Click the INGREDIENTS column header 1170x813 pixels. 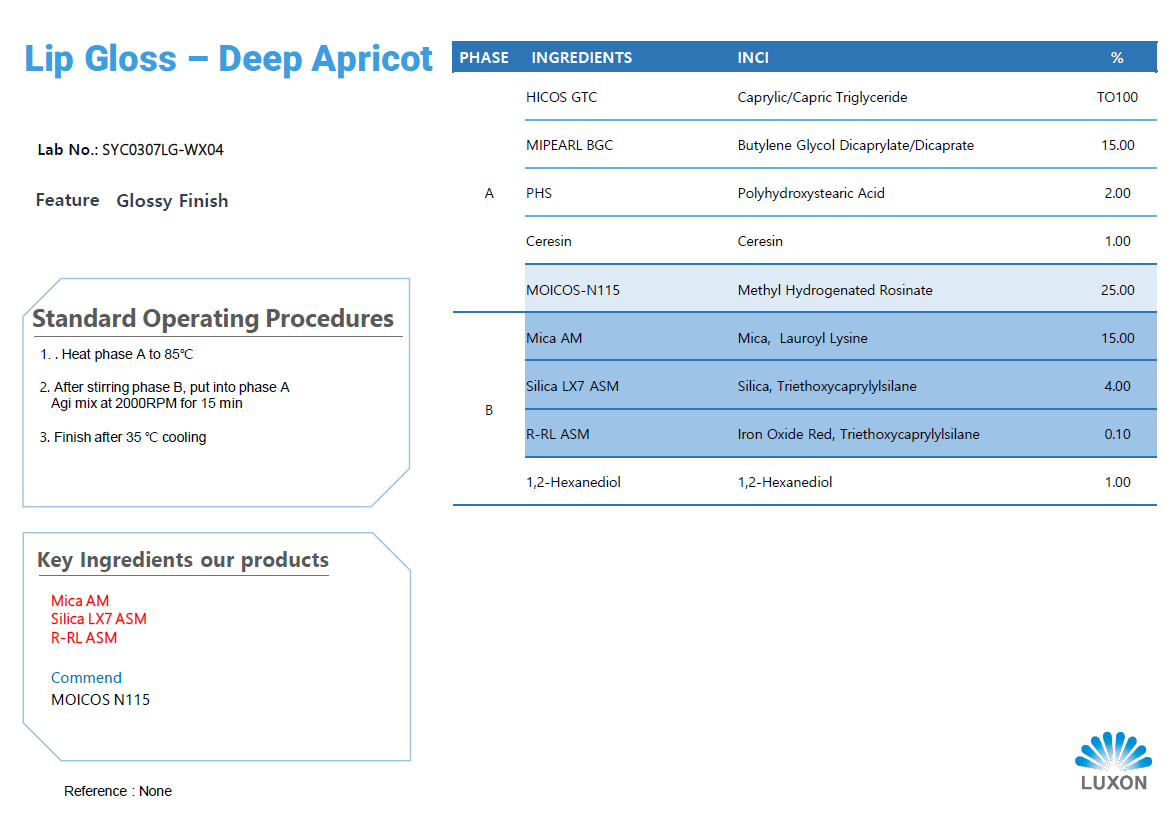[581, 57]
